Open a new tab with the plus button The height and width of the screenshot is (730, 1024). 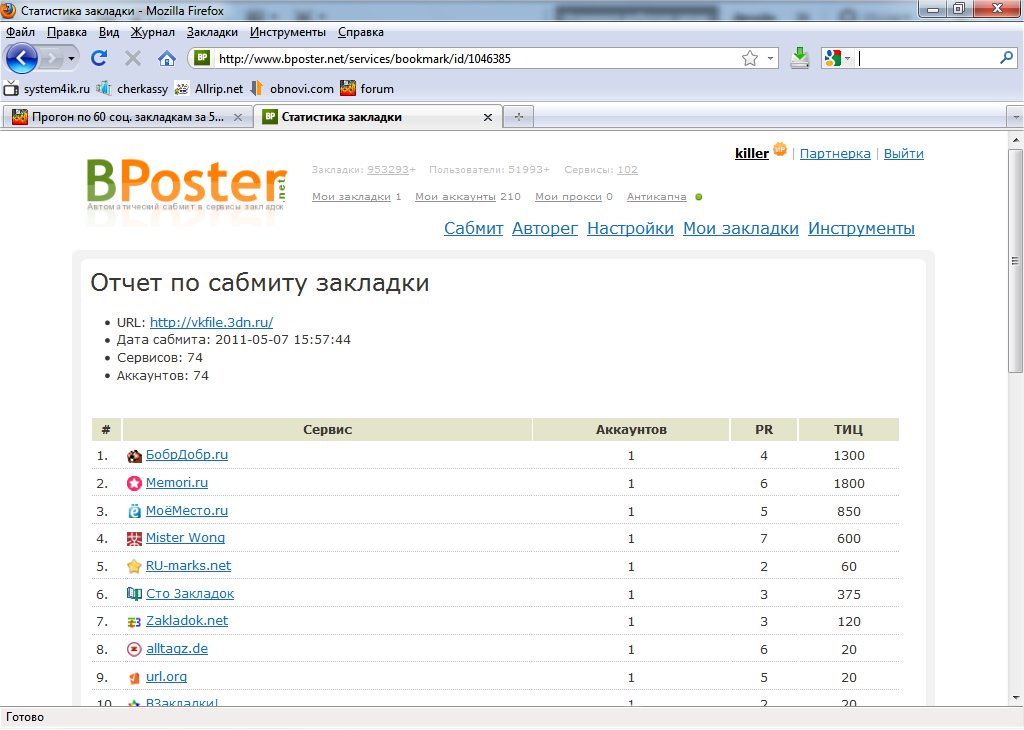pyautogui.click(x=519, y=118)
